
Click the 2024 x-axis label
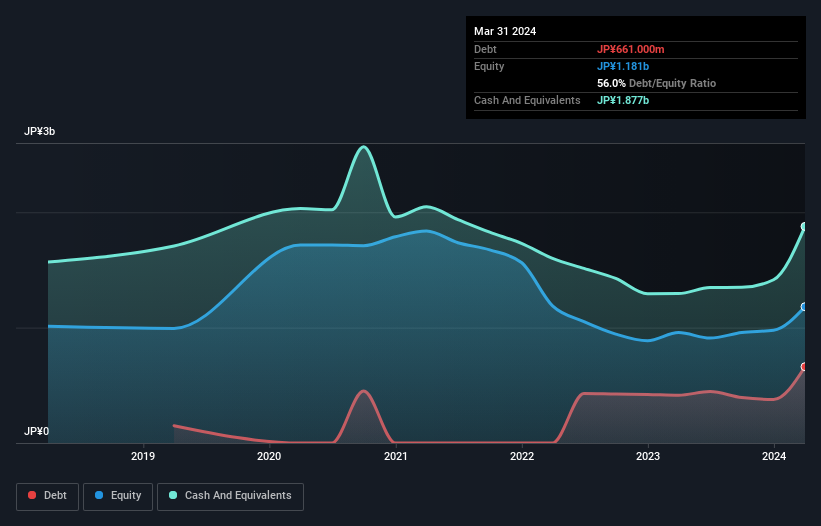(x=774, y=456)
